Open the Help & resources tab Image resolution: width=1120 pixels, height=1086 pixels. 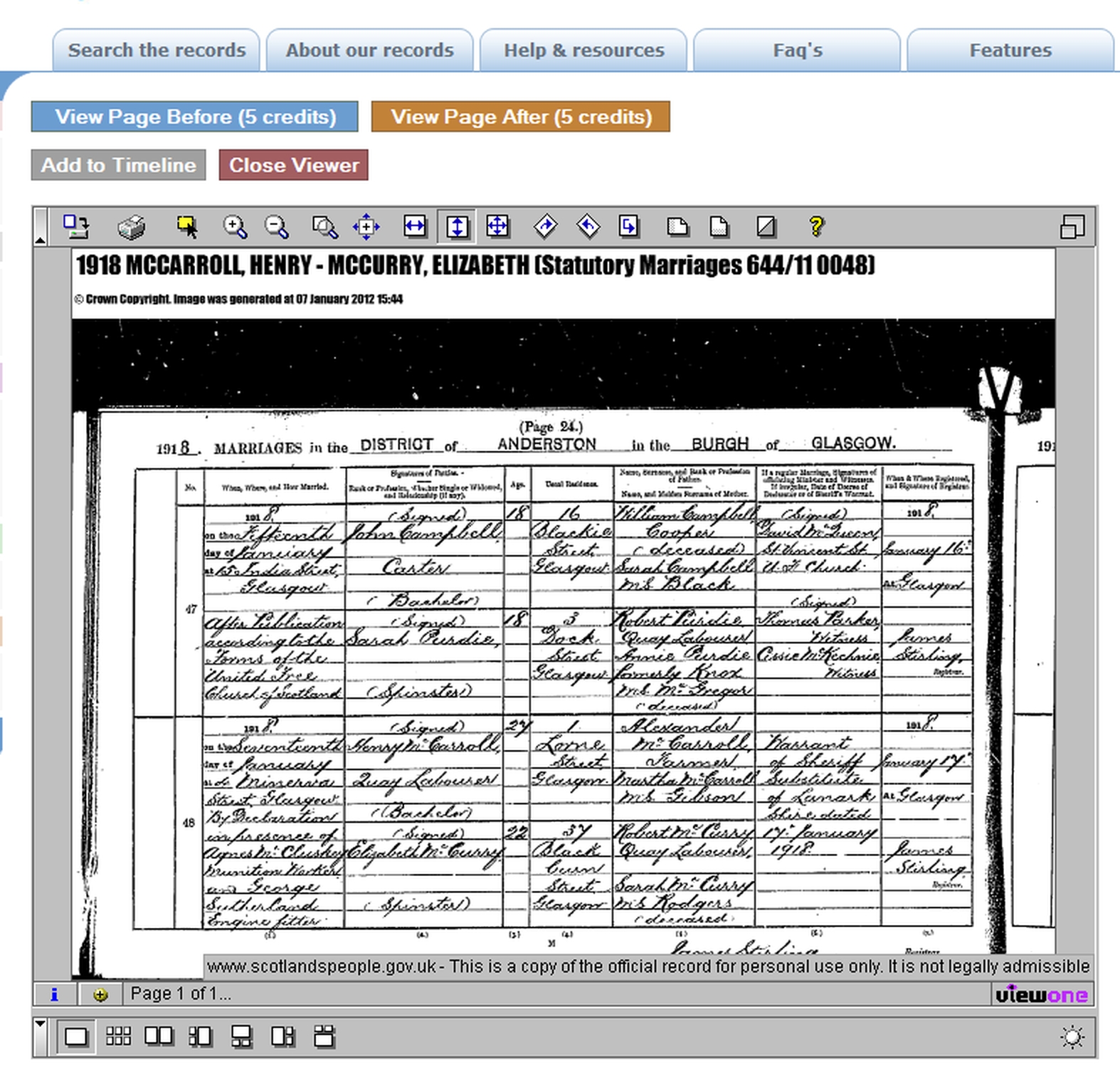[x=583, y=50]
